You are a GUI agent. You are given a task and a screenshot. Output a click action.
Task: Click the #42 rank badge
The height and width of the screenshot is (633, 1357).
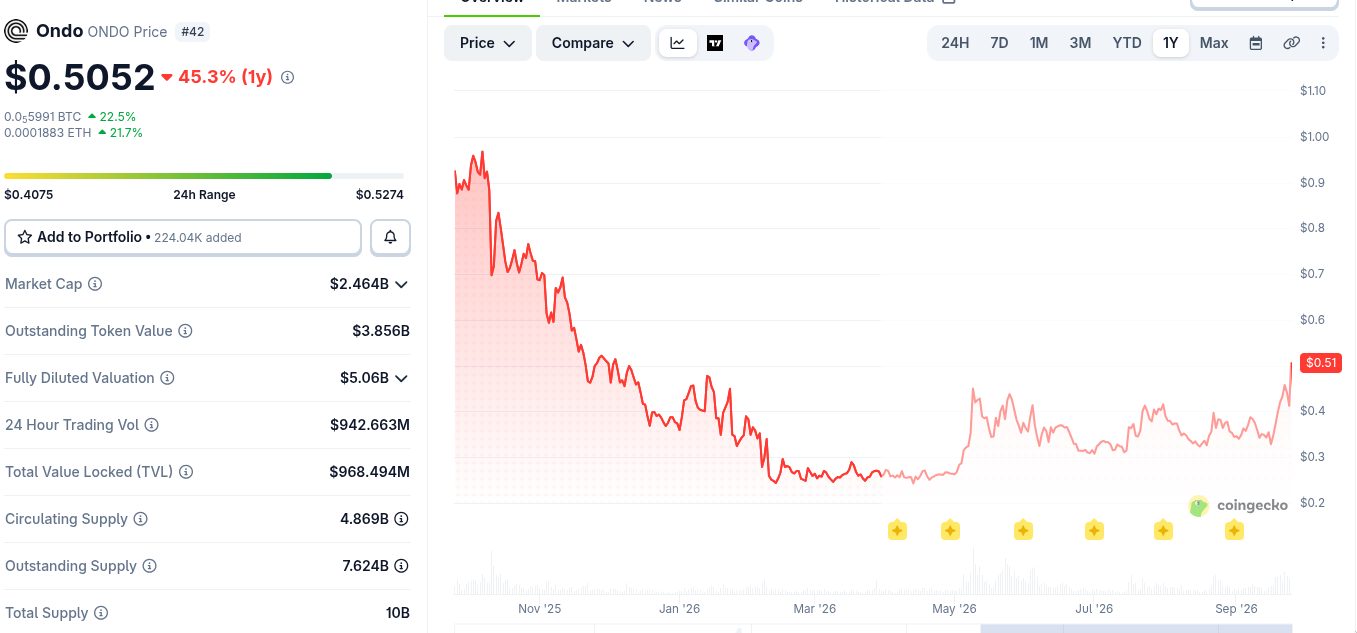click(x=192, y=31)
